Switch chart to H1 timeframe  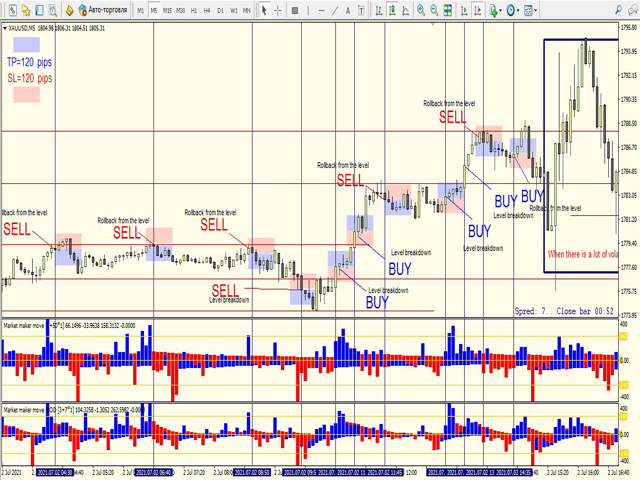(194, 10)
